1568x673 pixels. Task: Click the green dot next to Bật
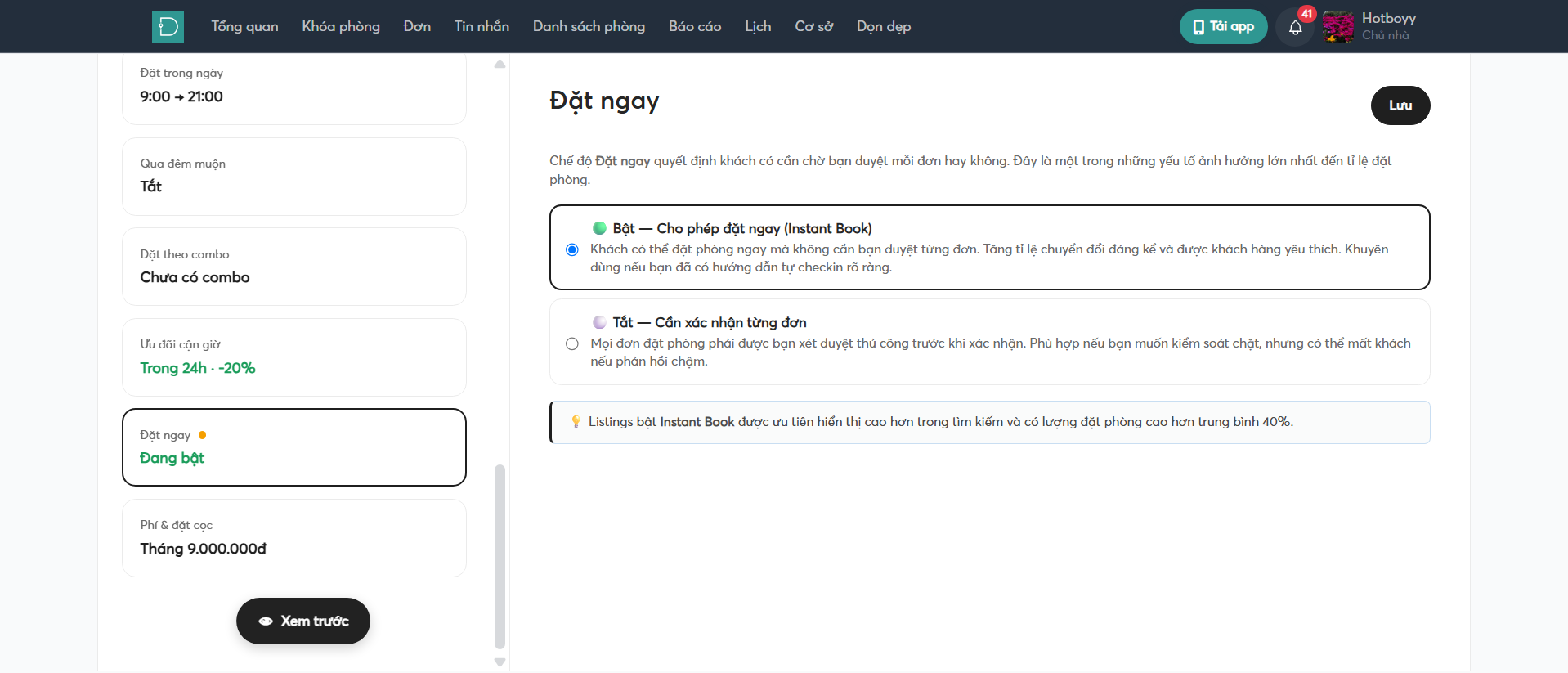(599, 228)
